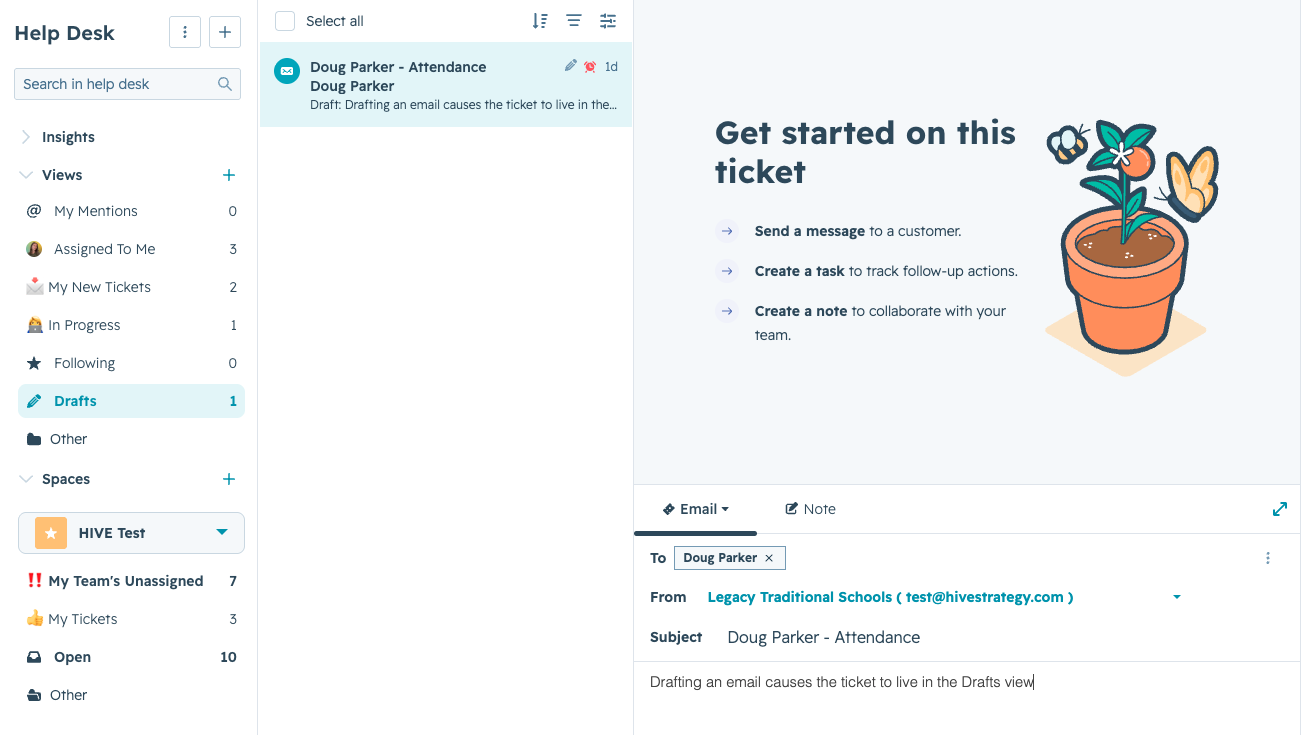Open the filter lines icon above tickets
This screenshot has height=735, width=1303.
click(x=574, y=21)
